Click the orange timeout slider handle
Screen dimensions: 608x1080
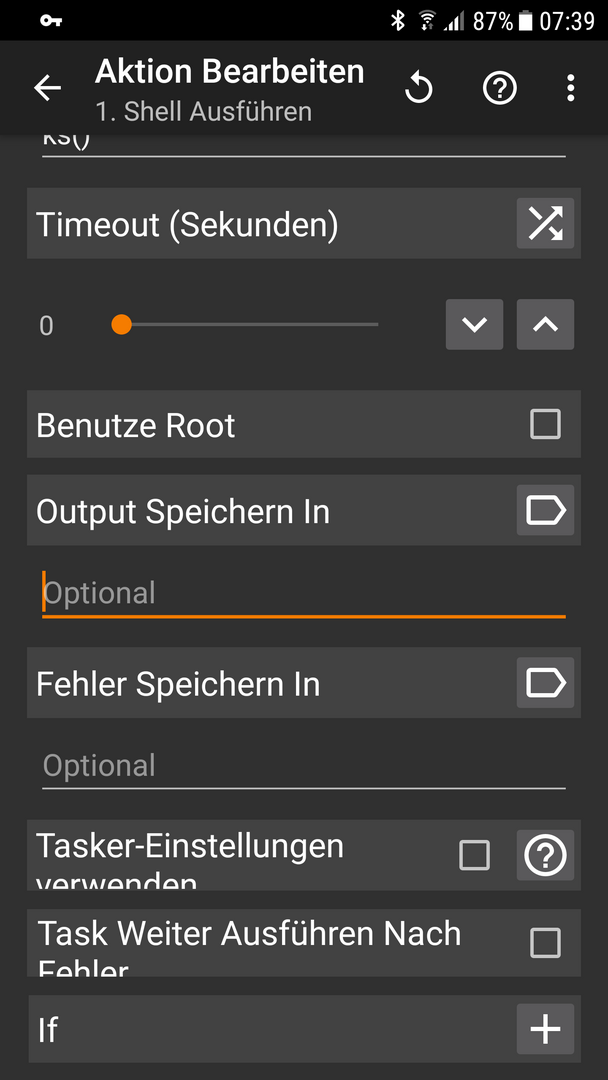click(x=122, y=324)
